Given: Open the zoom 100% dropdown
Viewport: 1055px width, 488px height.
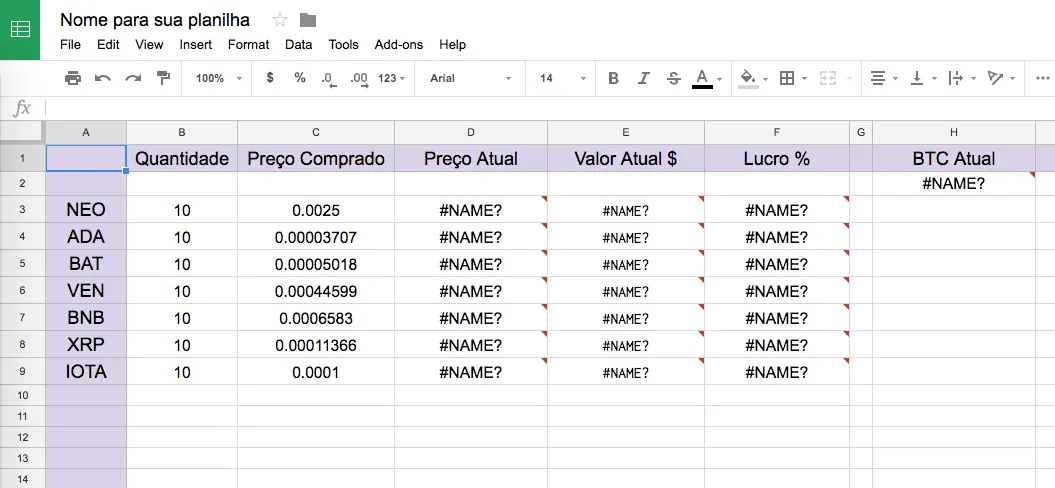Looking at the screenshot, I should [219, 78].
